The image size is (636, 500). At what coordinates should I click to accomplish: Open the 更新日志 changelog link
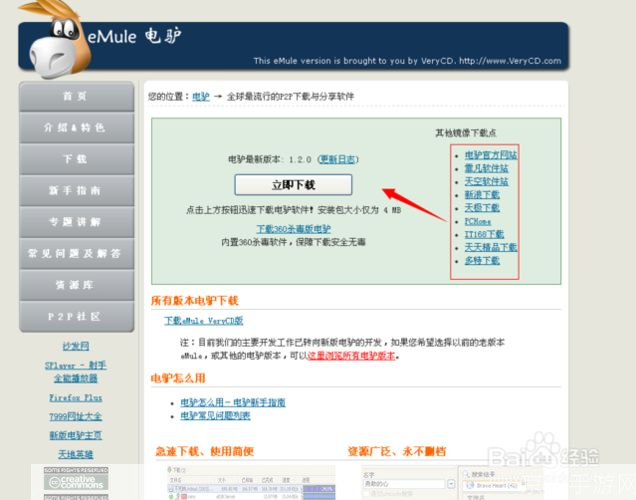pyautogui.click(x=337, y=159)
